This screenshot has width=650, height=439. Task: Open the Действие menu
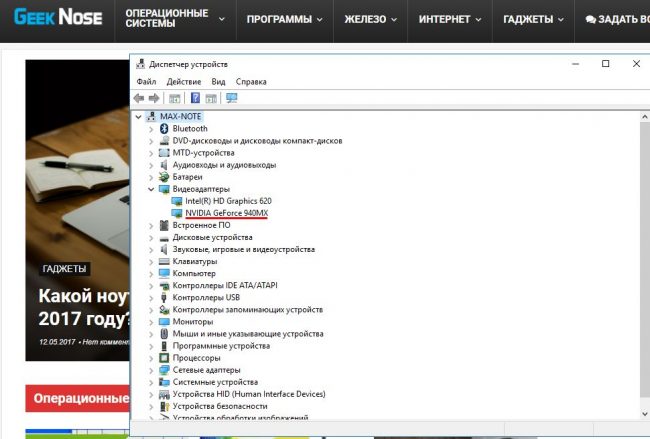[x=184, y=82]
